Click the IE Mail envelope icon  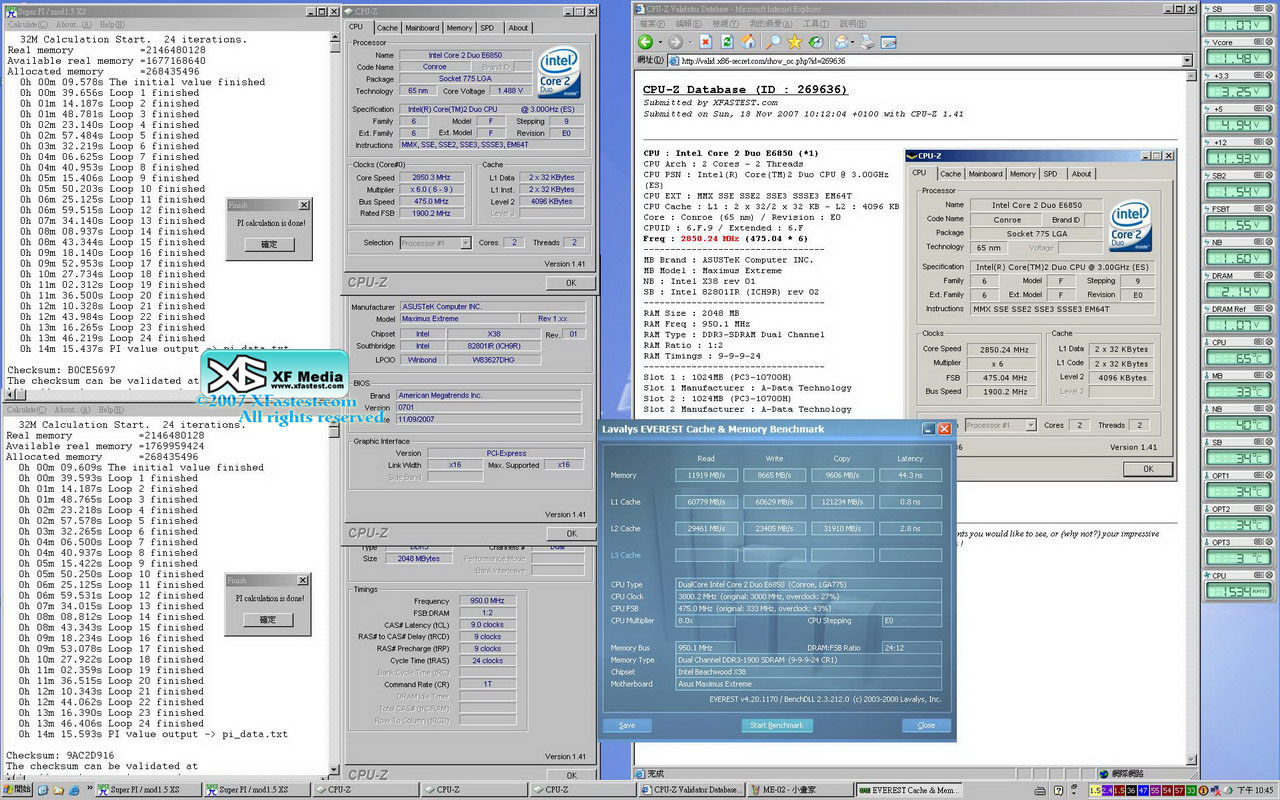coord(843,42)
